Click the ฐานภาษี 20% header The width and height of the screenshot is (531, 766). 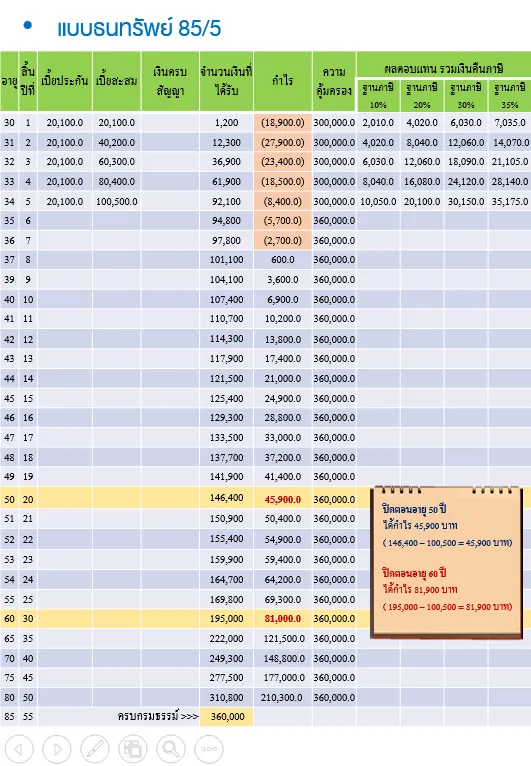422,95
